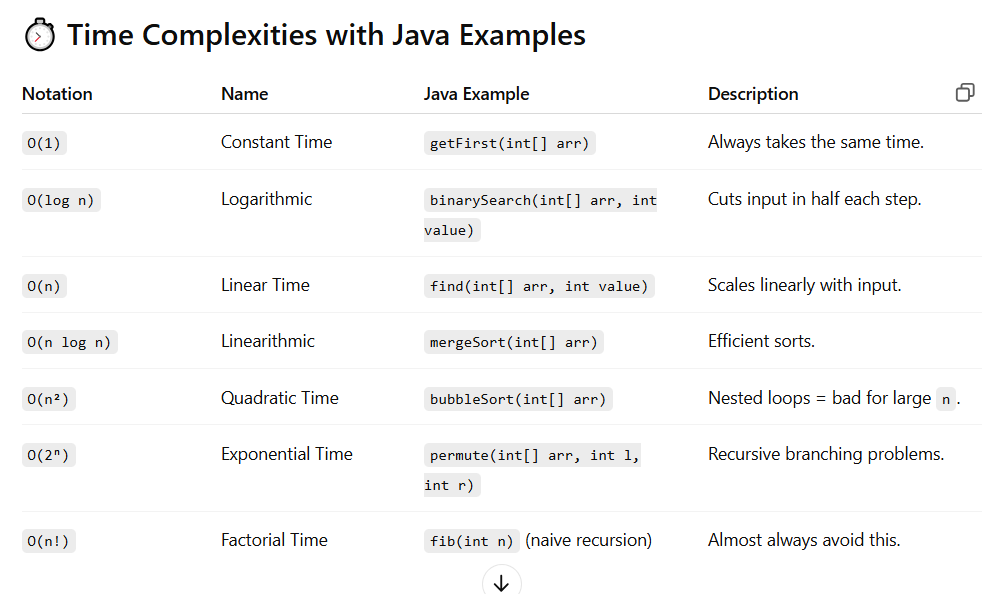Click the getFirst(int[] arr) code snippet
The image size is (995, 594).
[509, 143]
